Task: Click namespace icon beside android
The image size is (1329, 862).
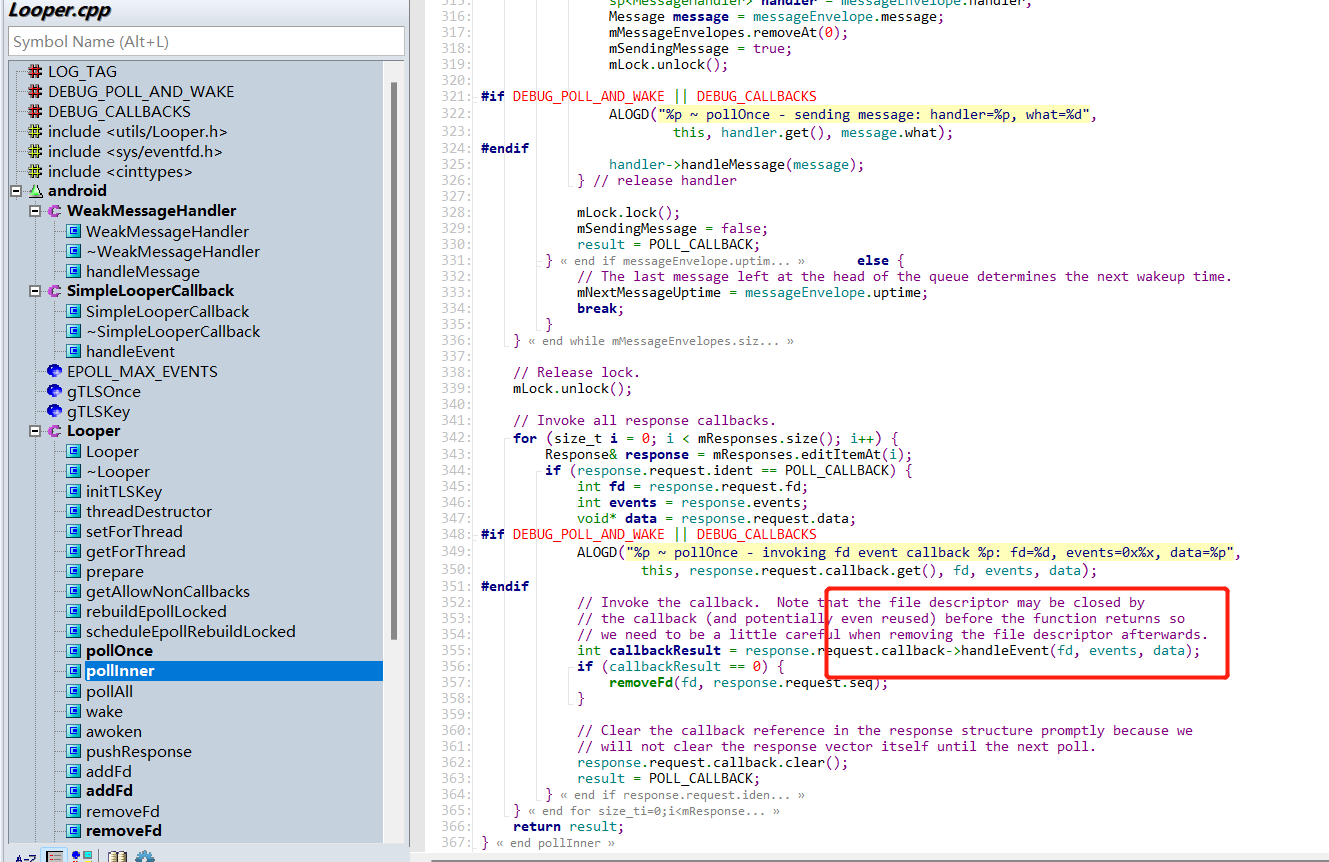Action: click(x=35, y=191)
